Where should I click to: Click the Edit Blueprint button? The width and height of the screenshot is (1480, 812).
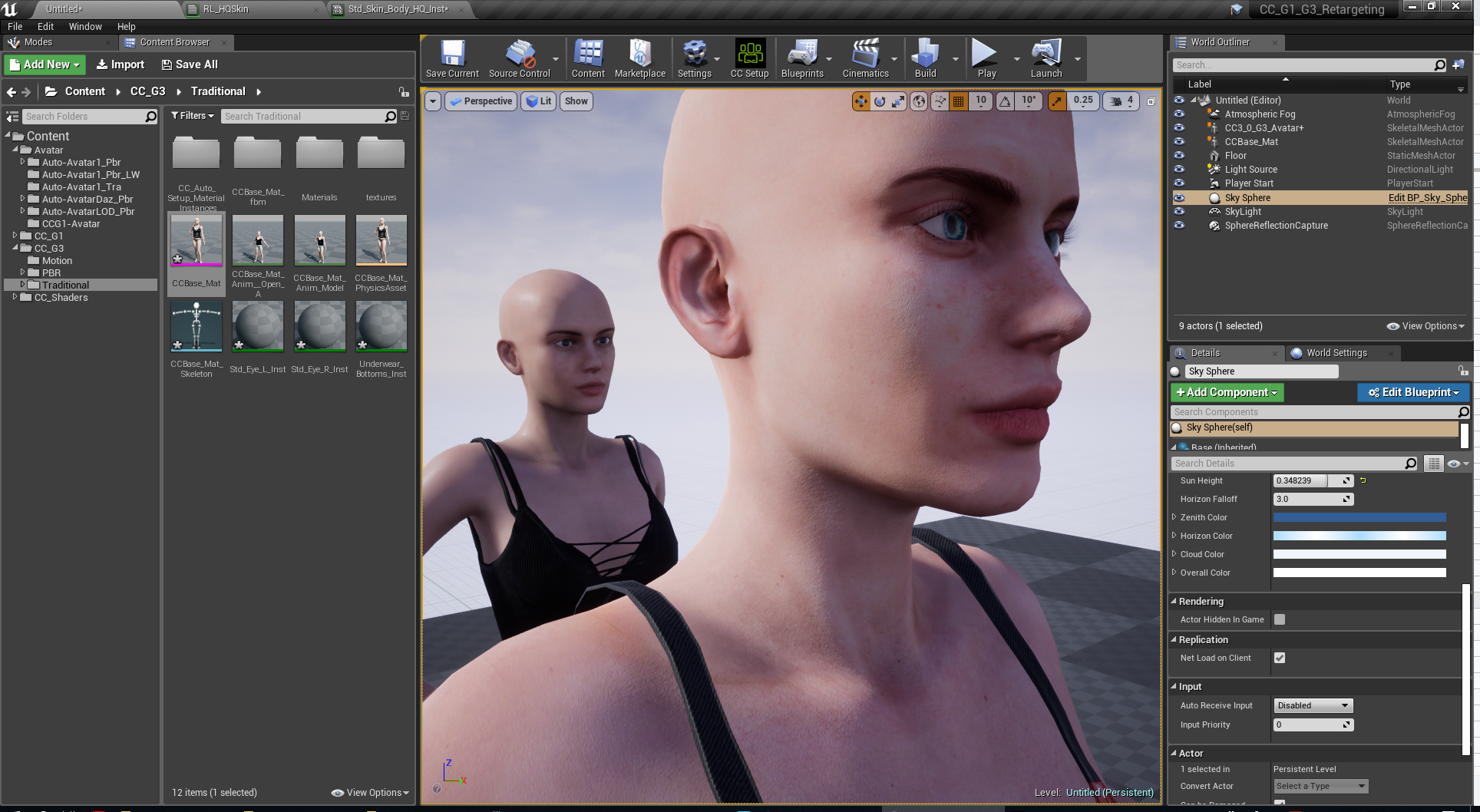click(1413, 392)
